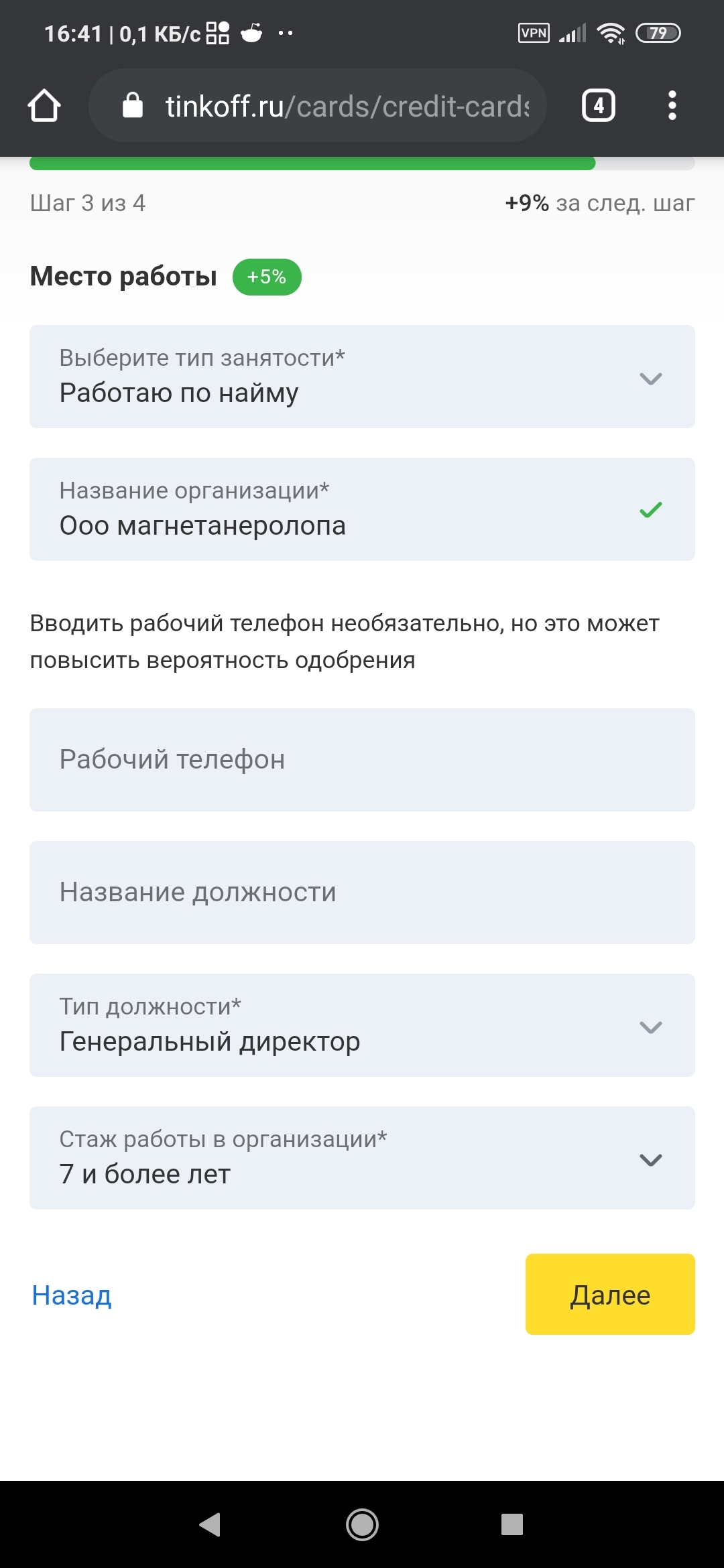This screenshot has width=724, height=1568.
Task: Go back via the Назад link
Action: tap(72, 1295)
